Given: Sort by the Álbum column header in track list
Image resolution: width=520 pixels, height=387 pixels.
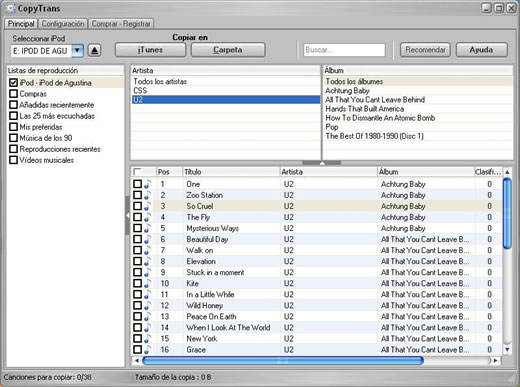Looking at the screenshot, I should [x=425, y=172].
